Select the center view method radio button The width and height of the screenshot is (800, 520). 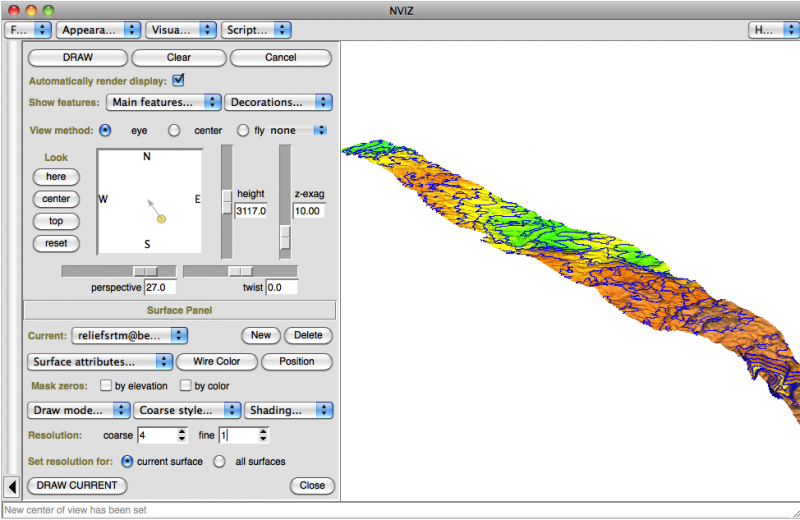174,130
